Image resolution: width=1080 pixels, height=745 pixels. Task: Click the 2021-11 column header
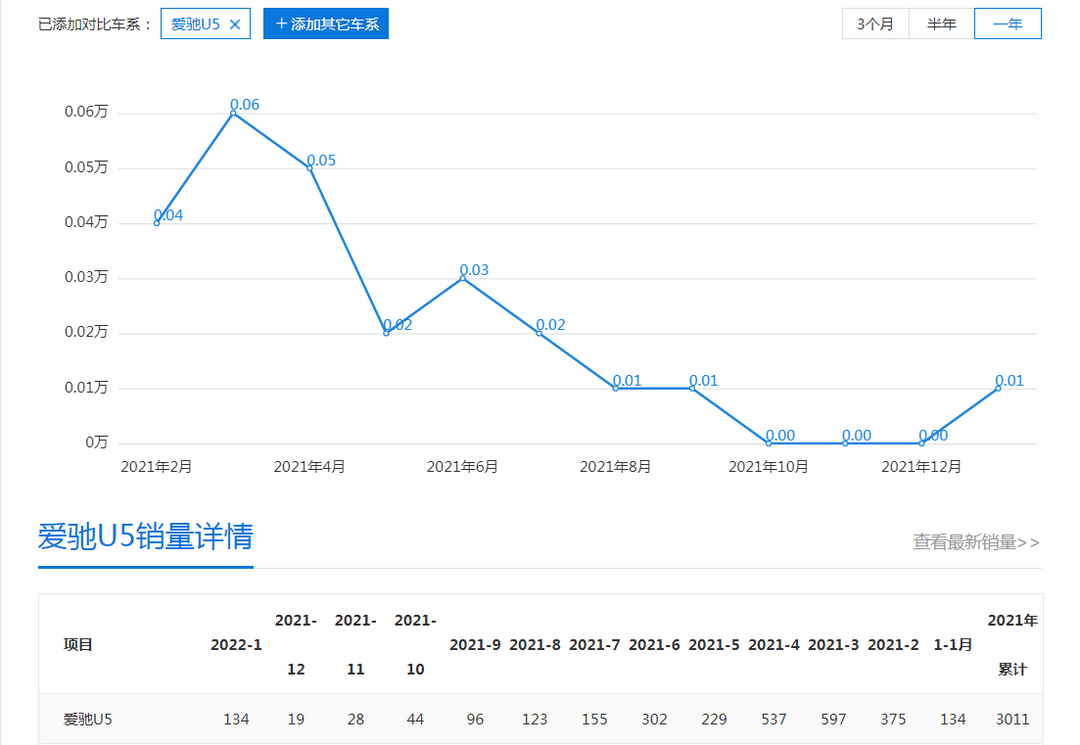355,644
